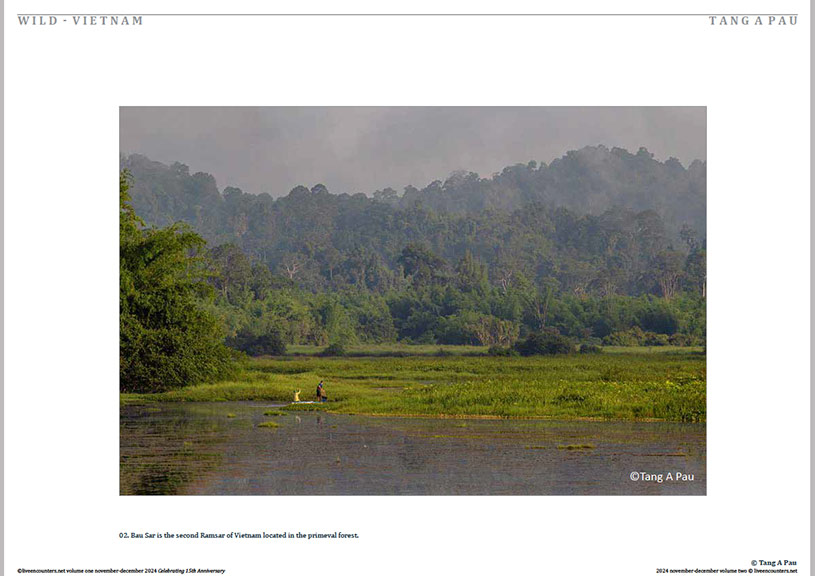
Task: Click the two people standing in the wetland
Action: tap(310, 392)
